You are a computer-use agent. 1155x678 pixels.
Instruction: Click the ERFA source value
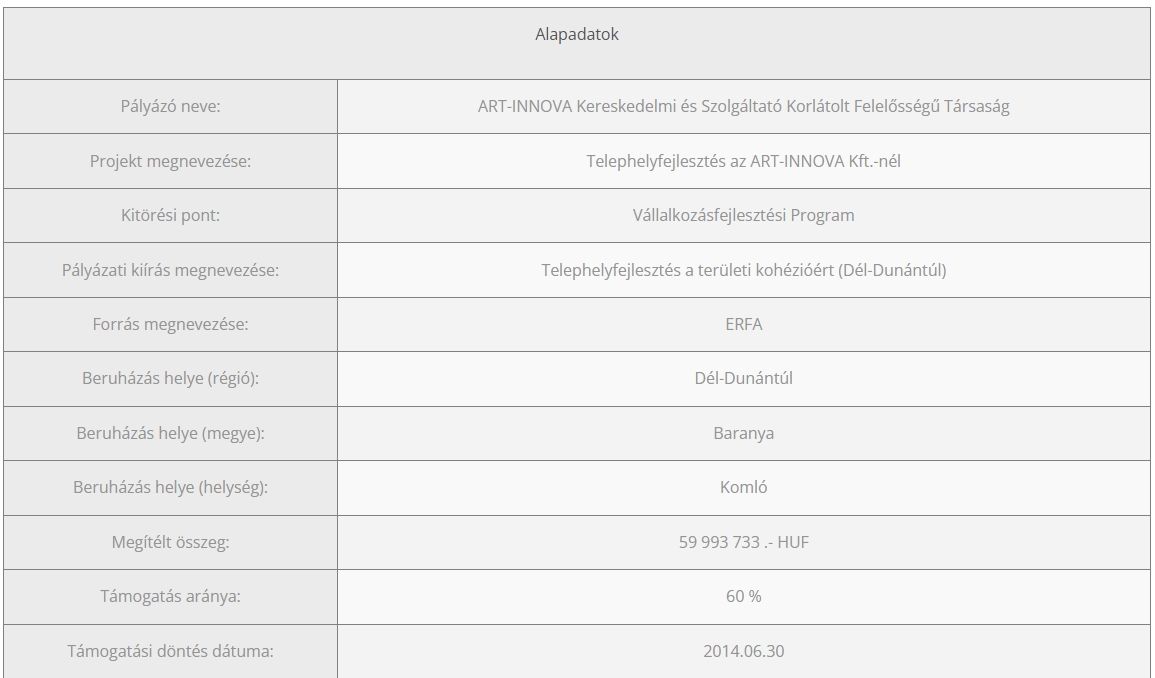coord(743,324)
